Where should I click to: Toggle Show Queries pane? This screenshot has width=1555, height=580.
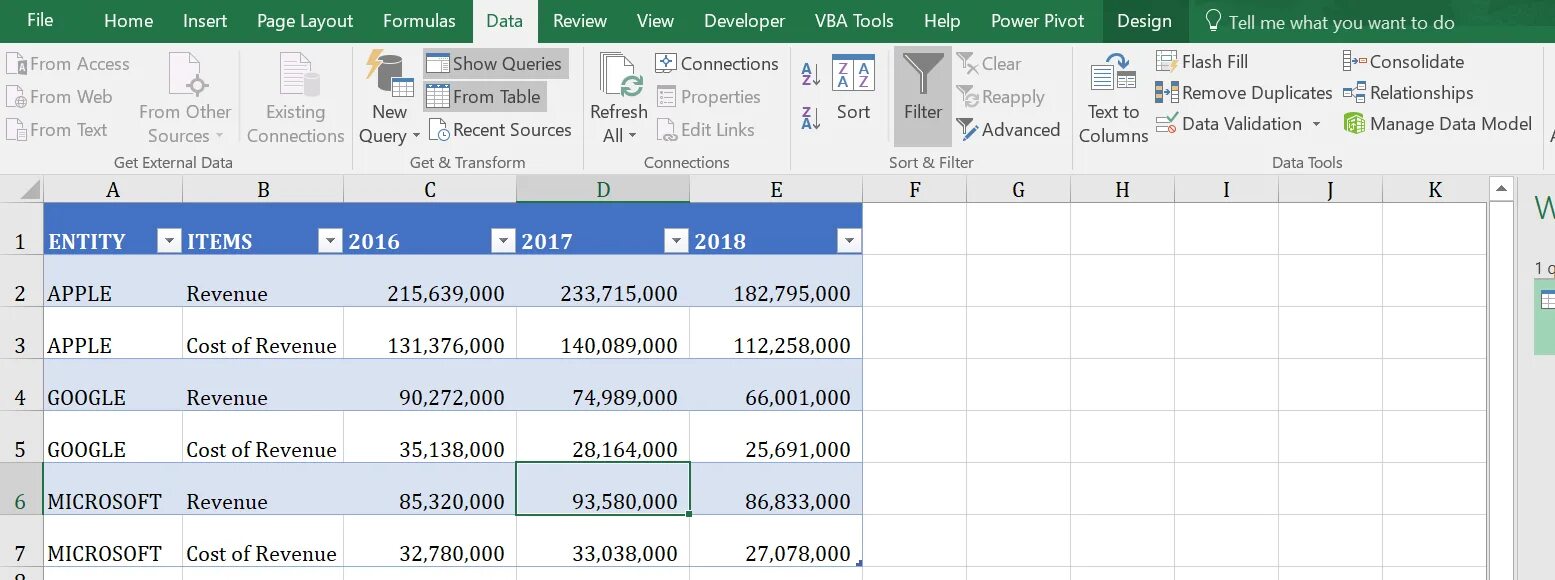click(495, 63)
